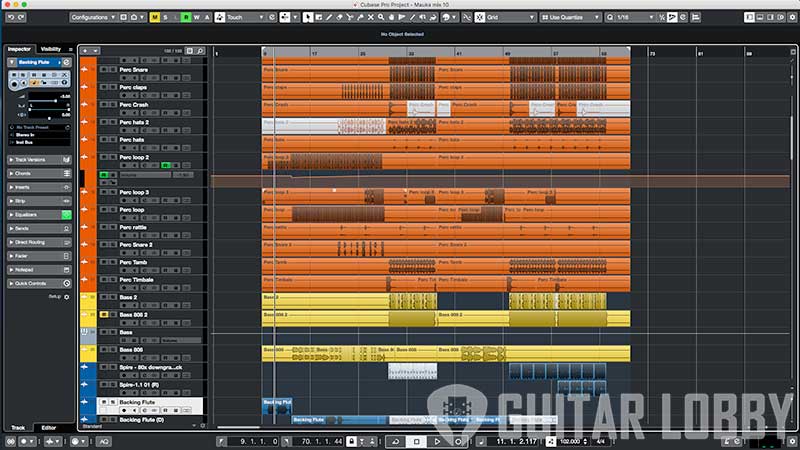Select the Object Selection arrow tool

tap(308, 17)
